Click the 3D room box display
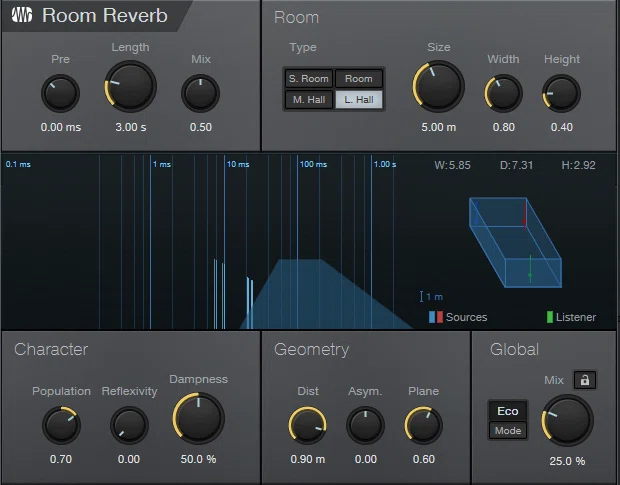Screen dimensions: 620x485 pyautogui.click(x=515, y=242)
